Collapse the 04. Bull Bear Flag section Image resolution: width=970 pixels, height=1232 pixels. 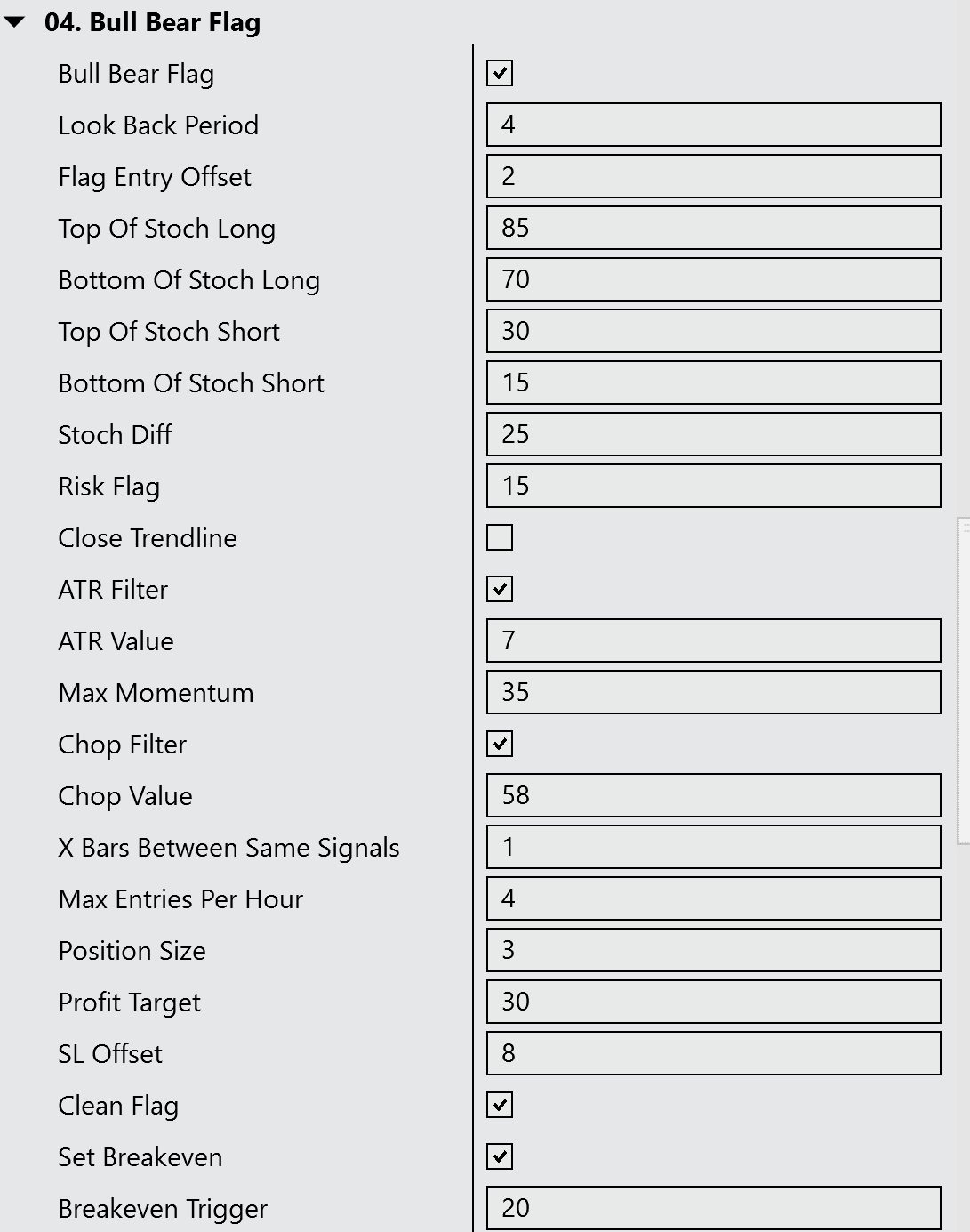(15, 23)
